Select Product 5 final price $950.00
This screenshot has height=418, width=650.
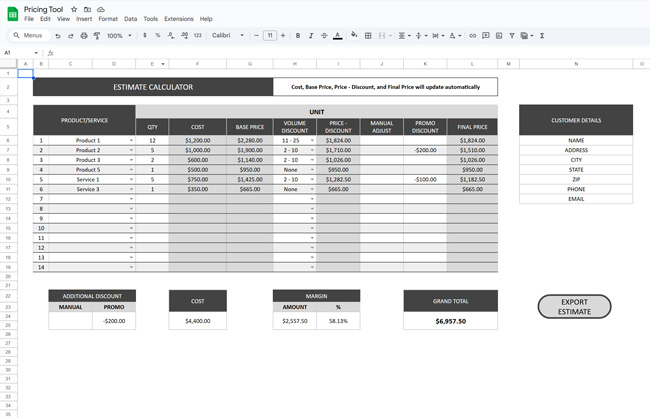[x=472, y=170]
